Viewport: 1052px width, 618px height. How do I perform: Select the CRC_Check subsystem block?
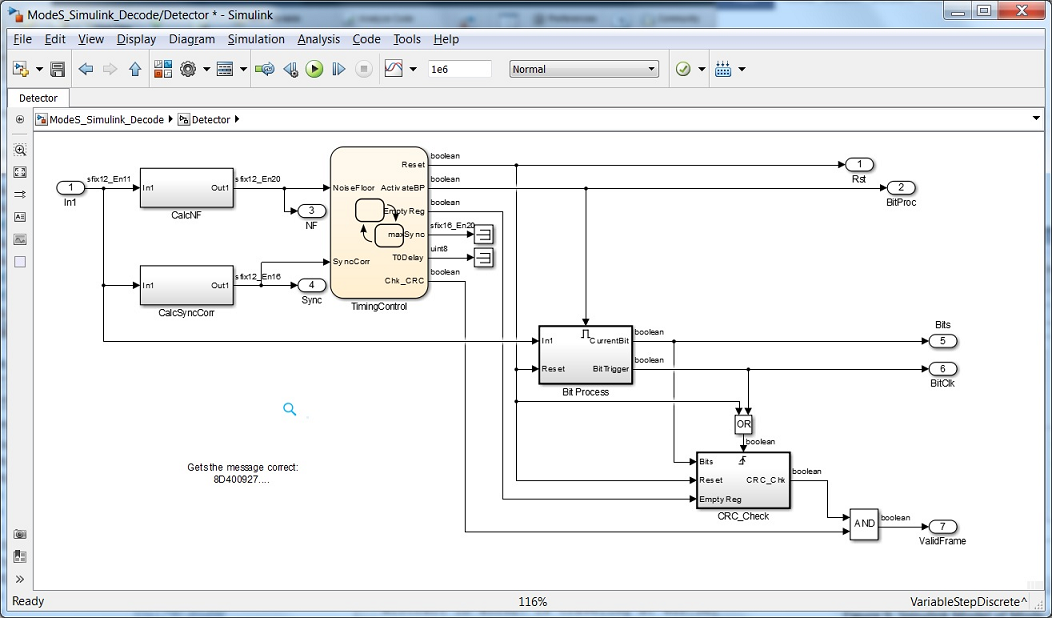tap(743, 480)
